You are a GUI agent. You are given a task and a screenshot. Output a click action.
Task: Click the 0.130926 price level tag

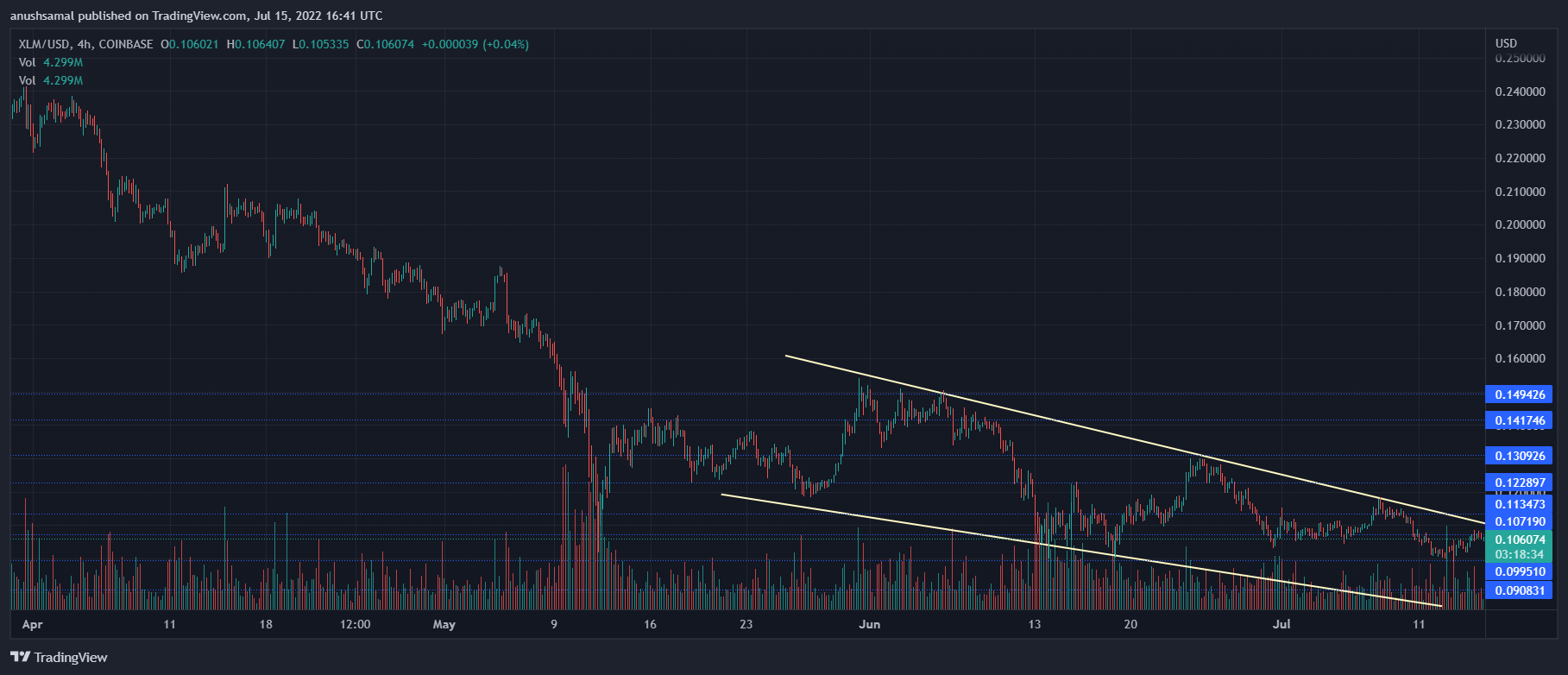tap(1519, 456)
